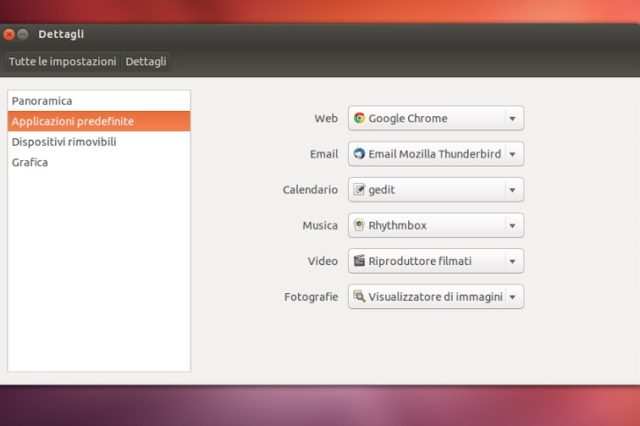Click Visualizzatore di immagini text

click(436, 297)
